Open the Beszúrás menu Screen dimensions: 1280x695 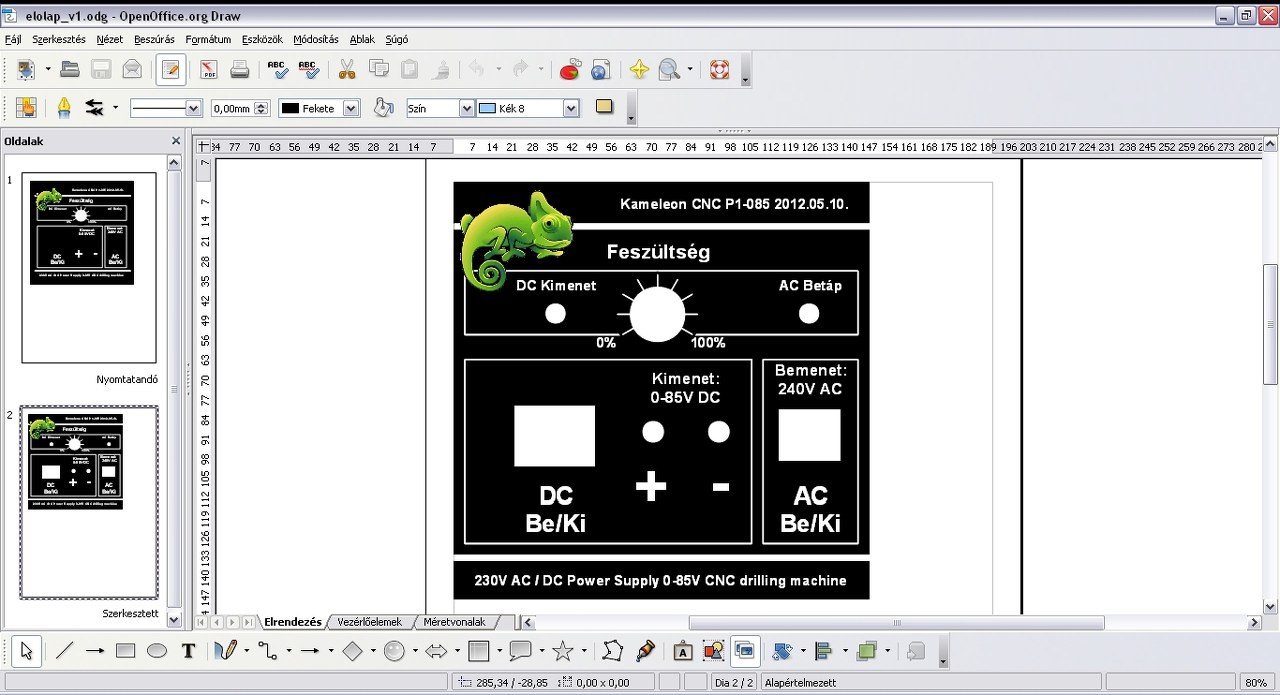click(x=154, y=40)
